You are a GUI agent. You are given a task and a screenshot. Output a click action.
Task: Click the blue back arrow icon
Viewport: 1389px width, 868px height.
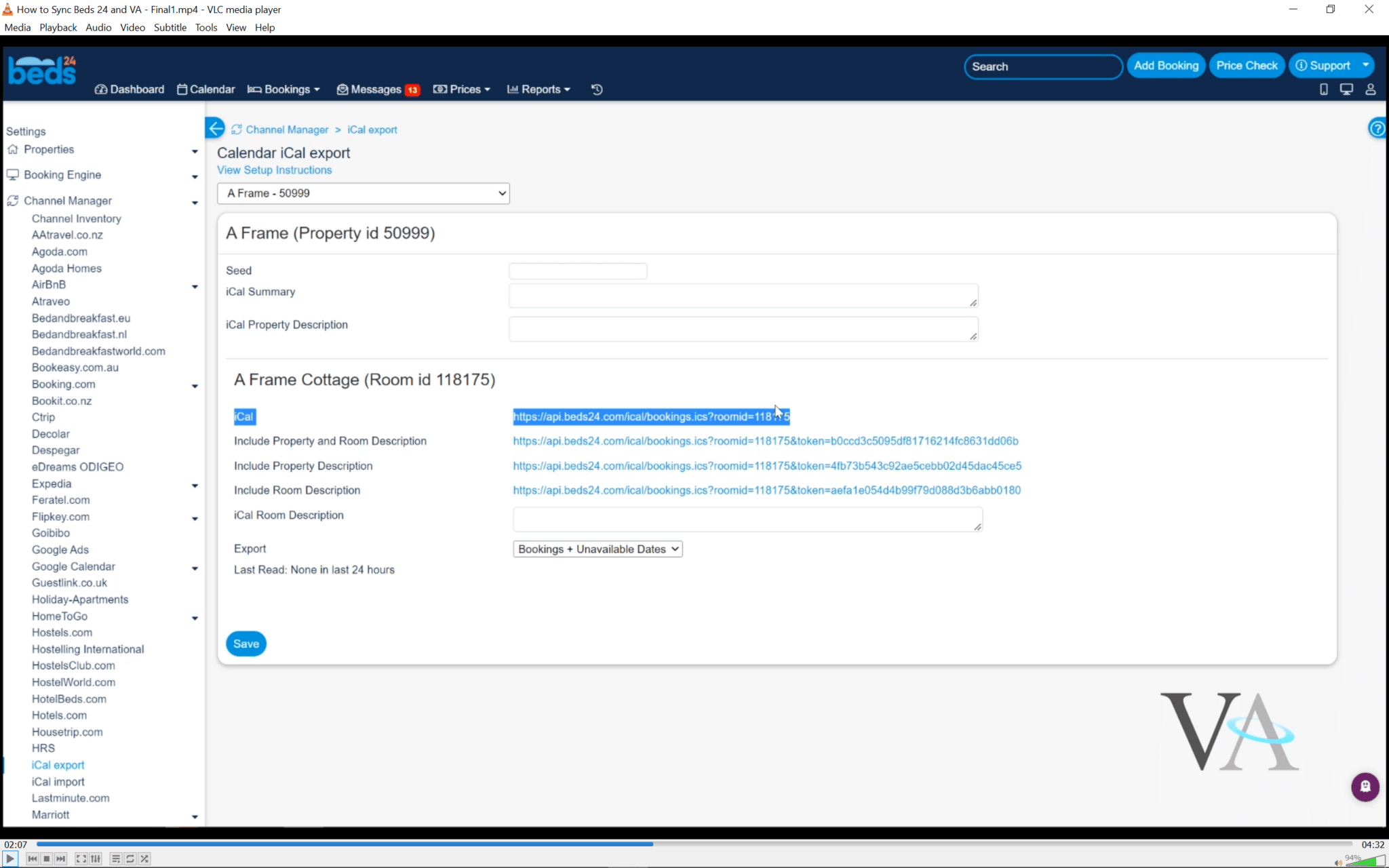click(x=215, y=128)
